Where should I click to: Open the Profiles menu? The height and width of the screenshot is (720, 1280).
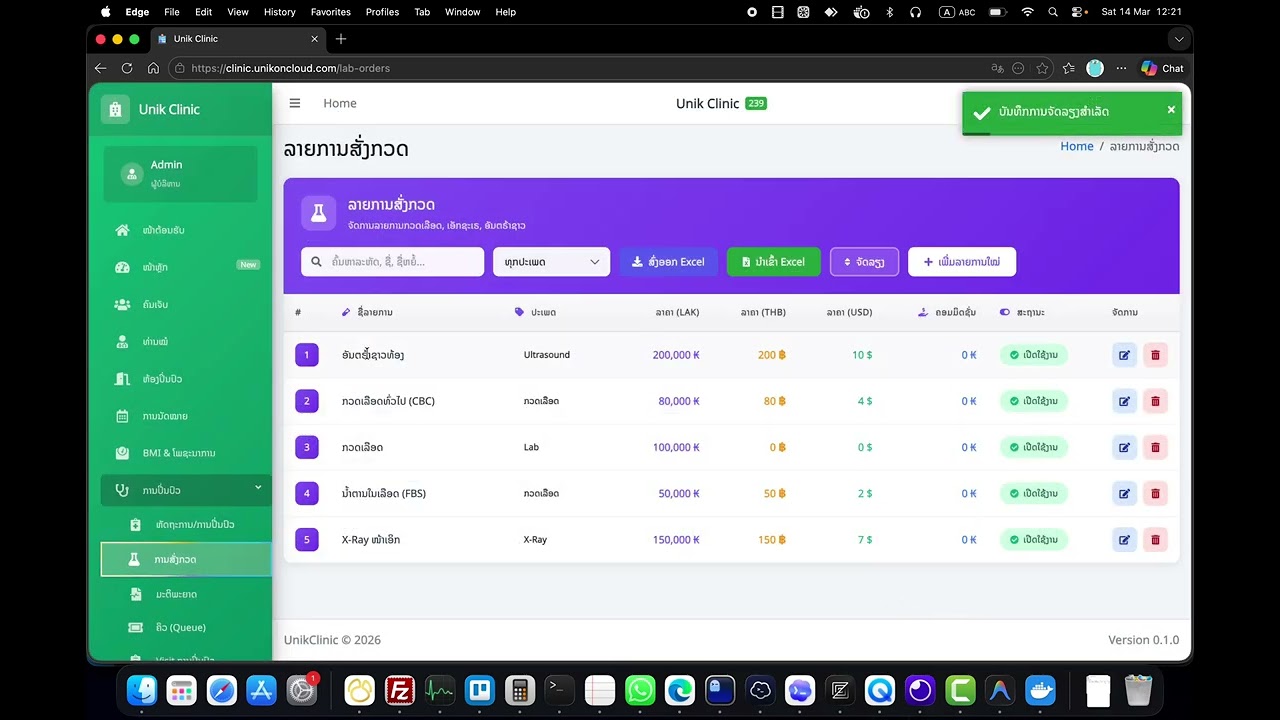click(382, 12)
